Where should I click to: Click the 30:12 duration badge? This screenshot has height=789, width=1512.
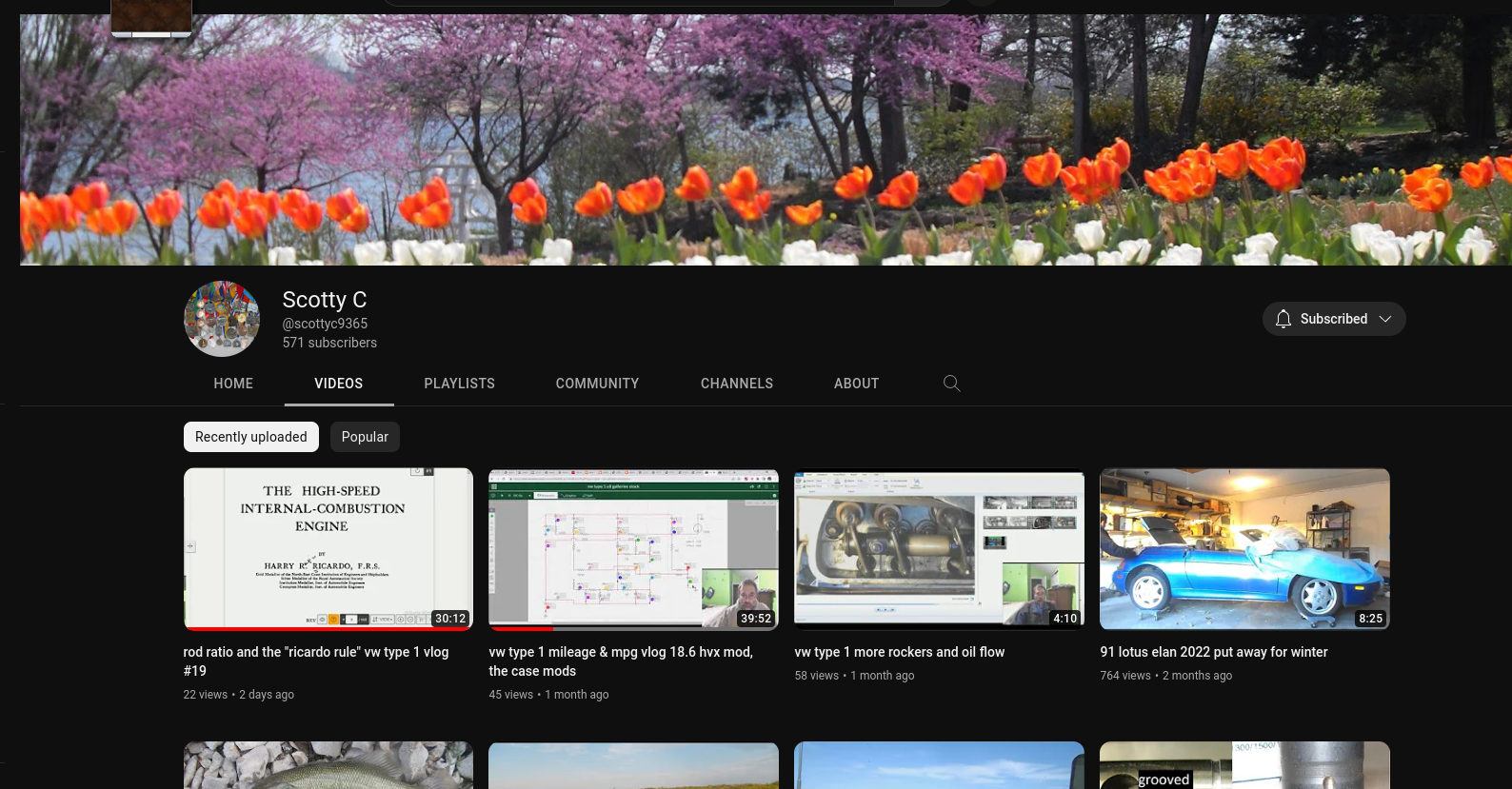coord(450,619)
